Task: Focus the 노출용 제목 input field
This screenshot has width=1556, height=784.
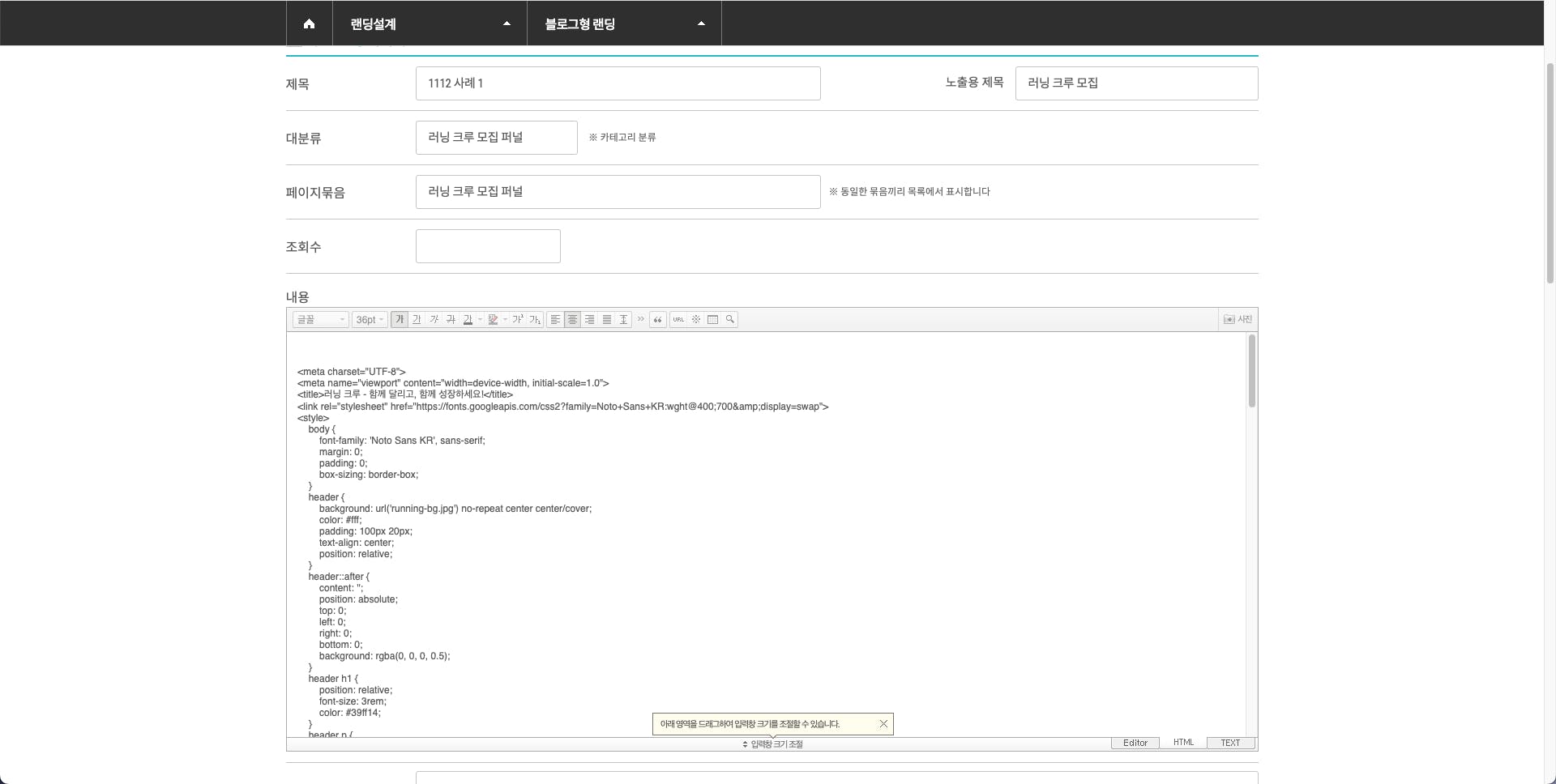Action: tap(1137, 83)
